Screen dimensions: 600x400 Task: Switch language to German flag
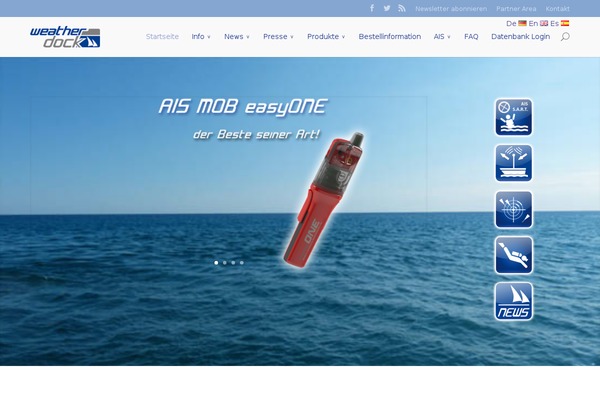pos(522,23)
